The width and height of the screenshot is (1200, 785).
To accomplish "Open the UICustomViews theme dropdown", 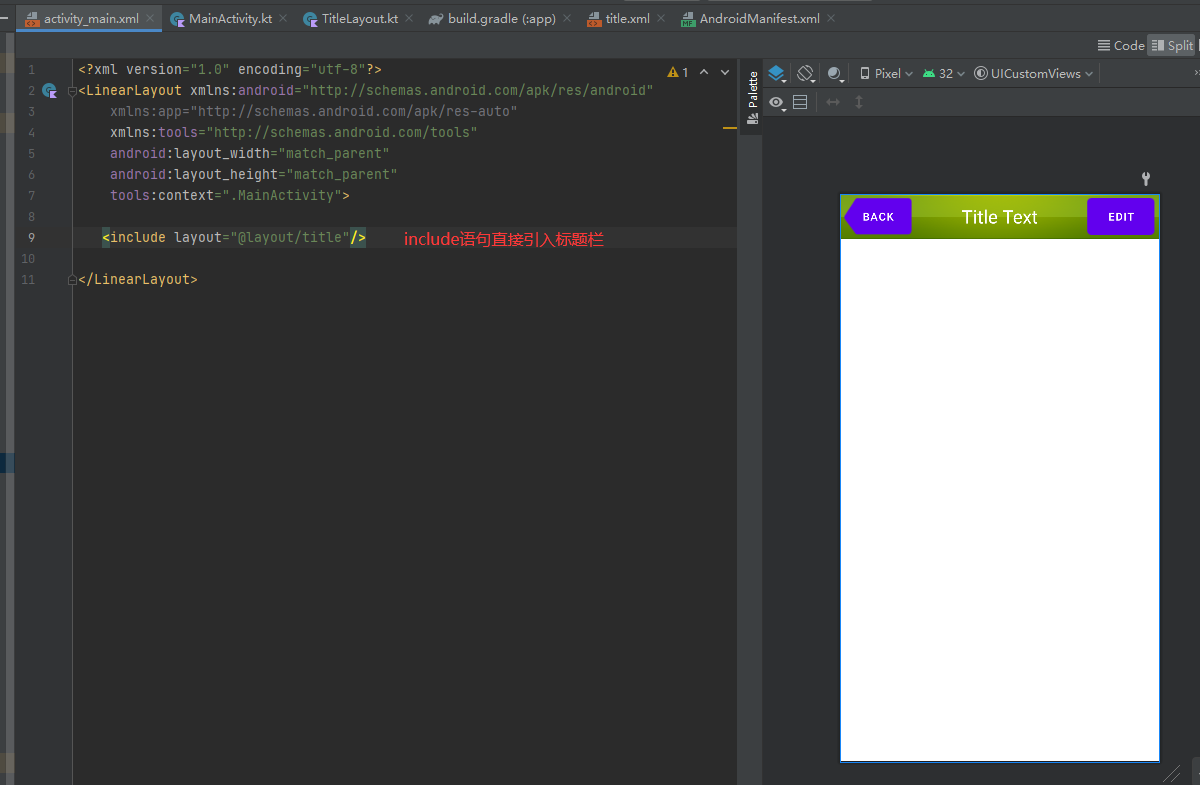I will point(1034,73).
